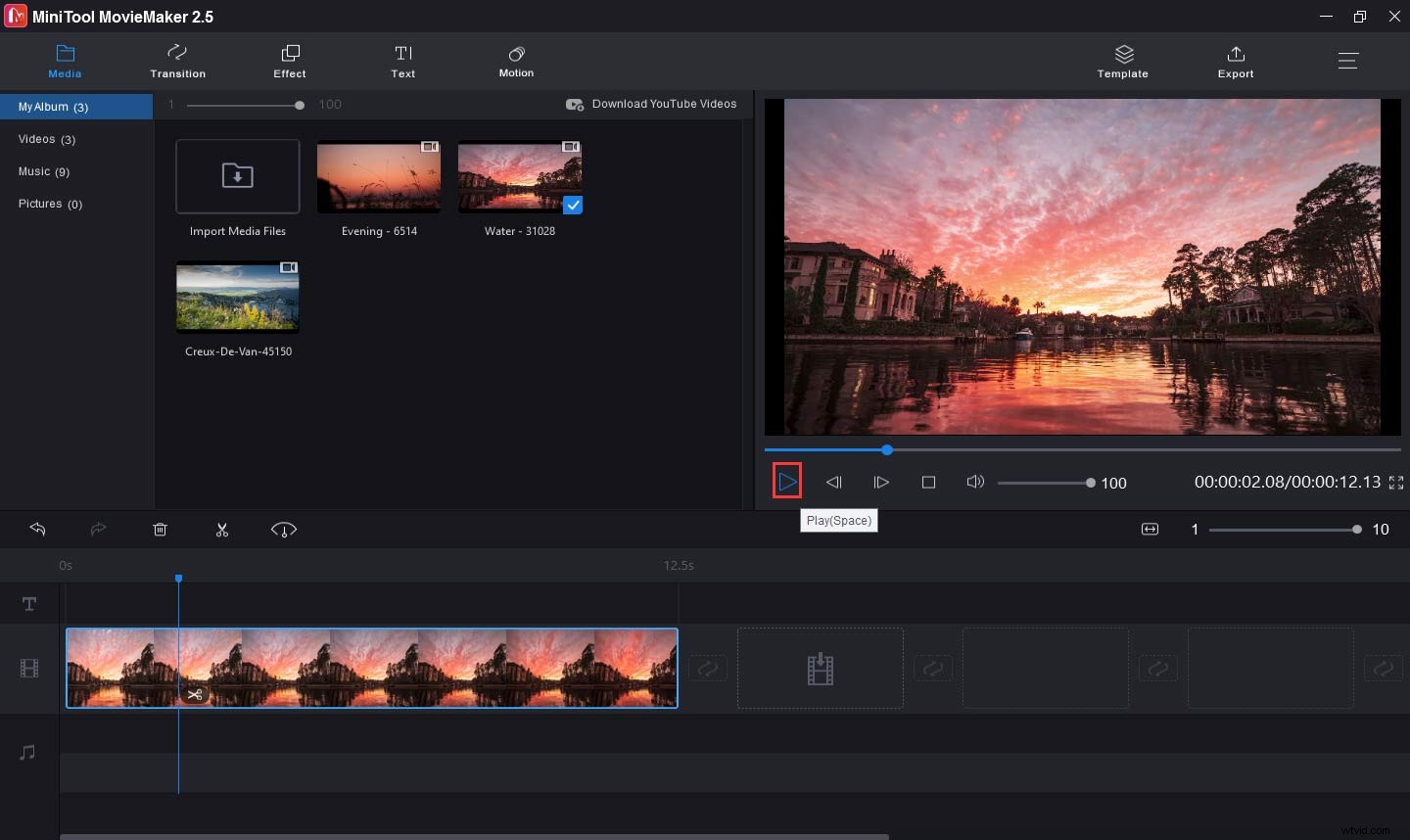Screen dimensions: 1410x840
Task: Step to the next frame
Action: click(x=881, y=482)
